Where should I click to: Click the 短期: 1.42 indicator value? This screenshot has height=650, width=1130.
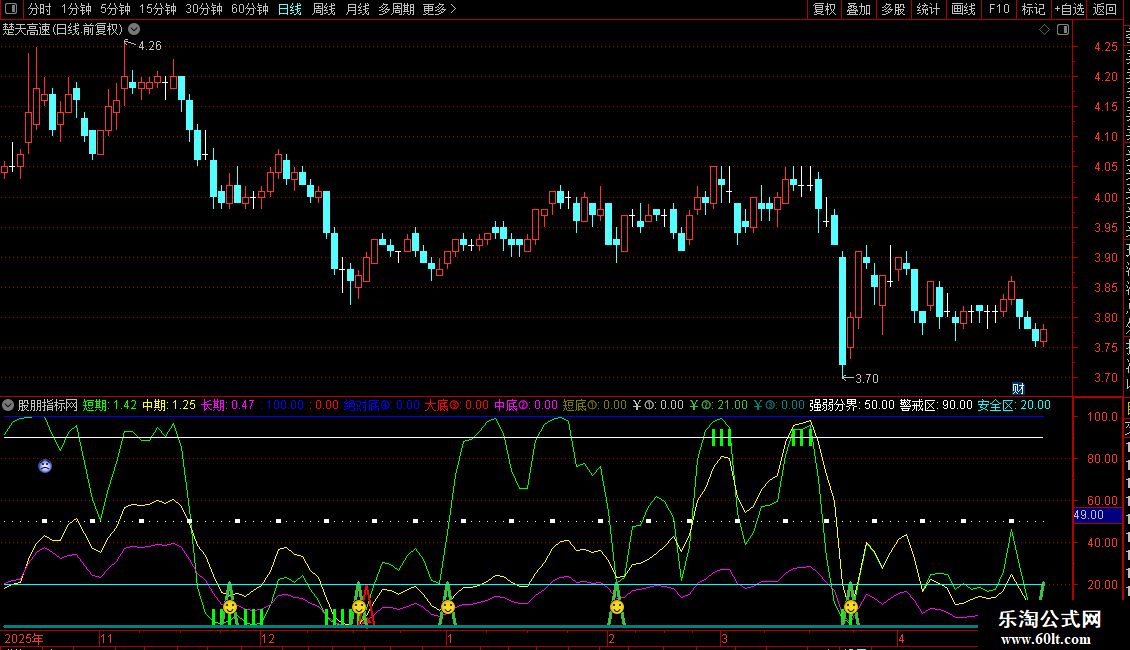(x=110, y=405)
